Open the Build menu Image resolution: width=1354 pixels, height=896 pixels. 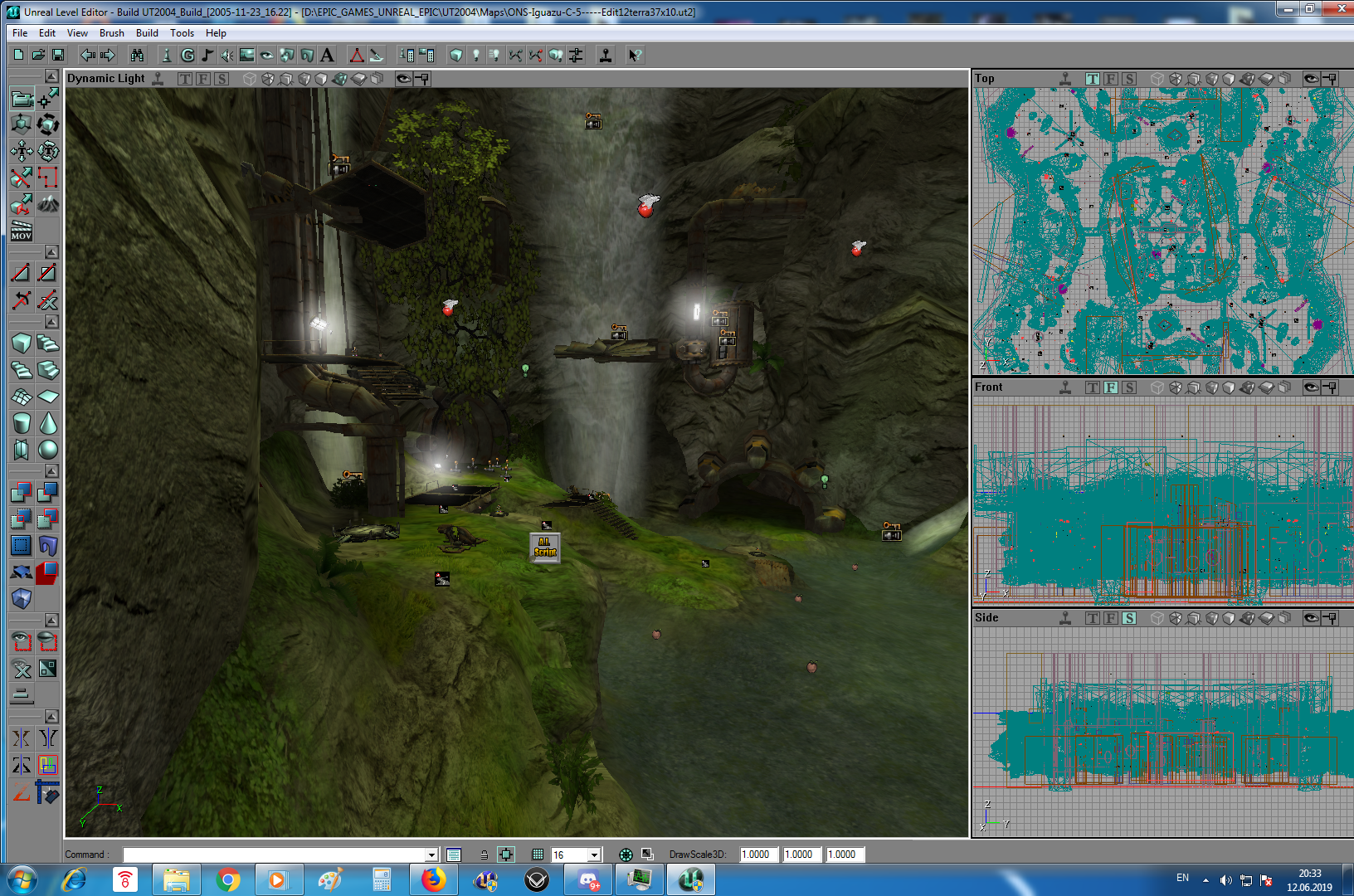pyautogui.click(x=147, y=33)
